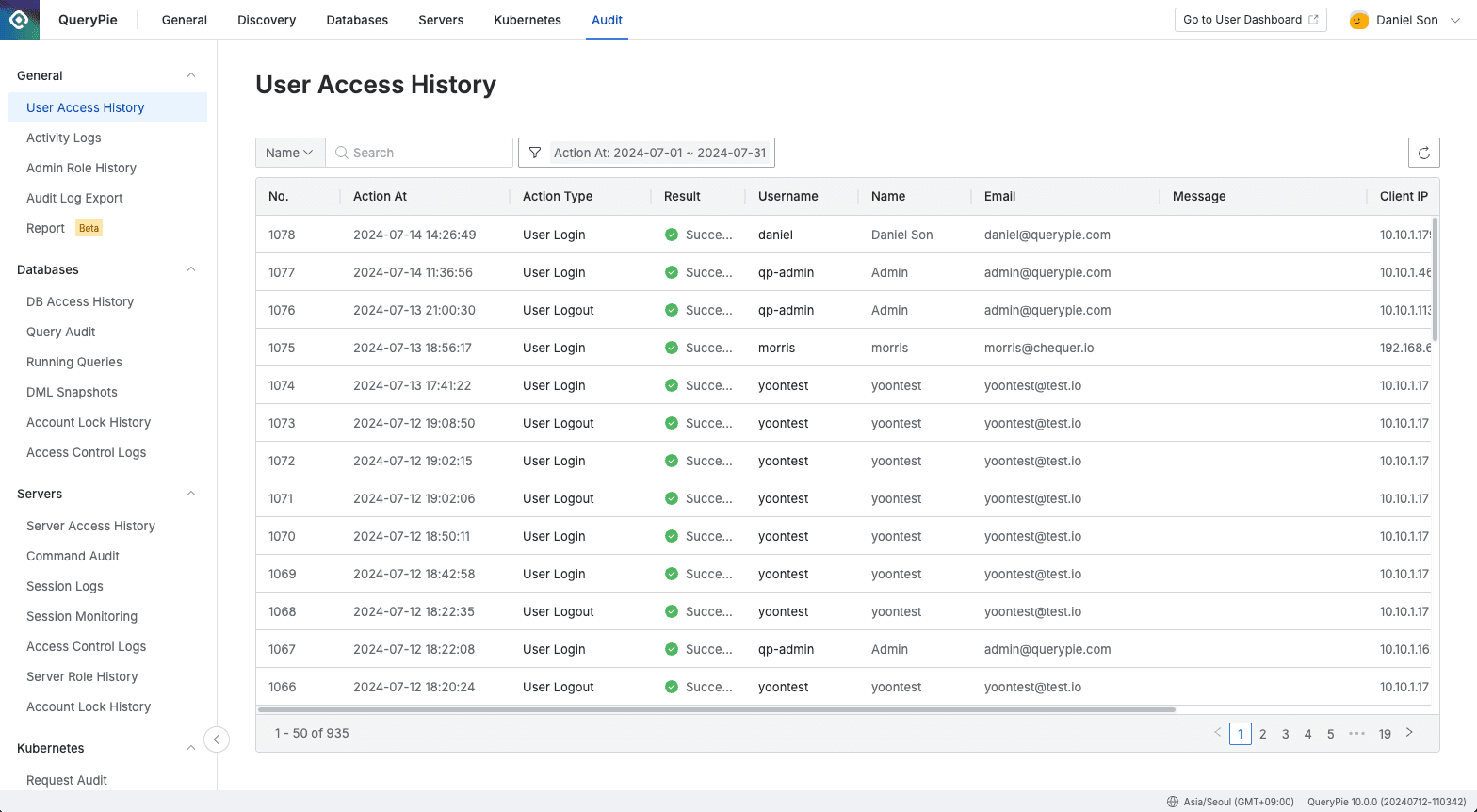Click previous page arrow
This screenshot has width=1477, height=812.
1218,733
